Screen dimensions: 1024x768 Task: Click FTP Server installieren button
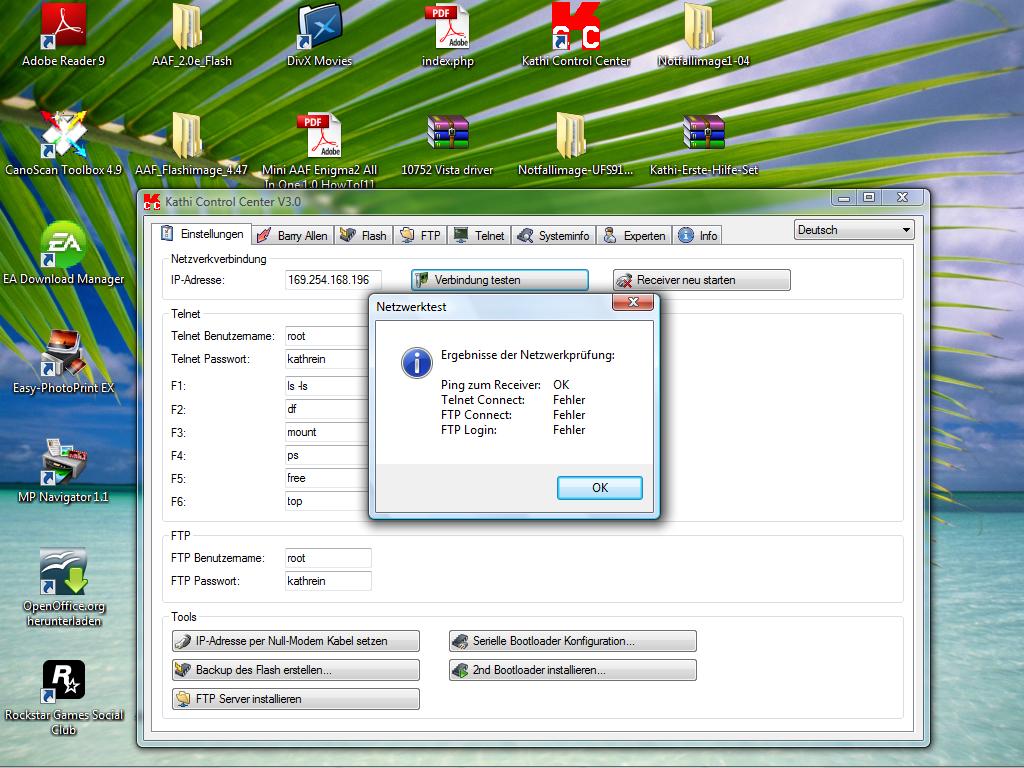295,699
